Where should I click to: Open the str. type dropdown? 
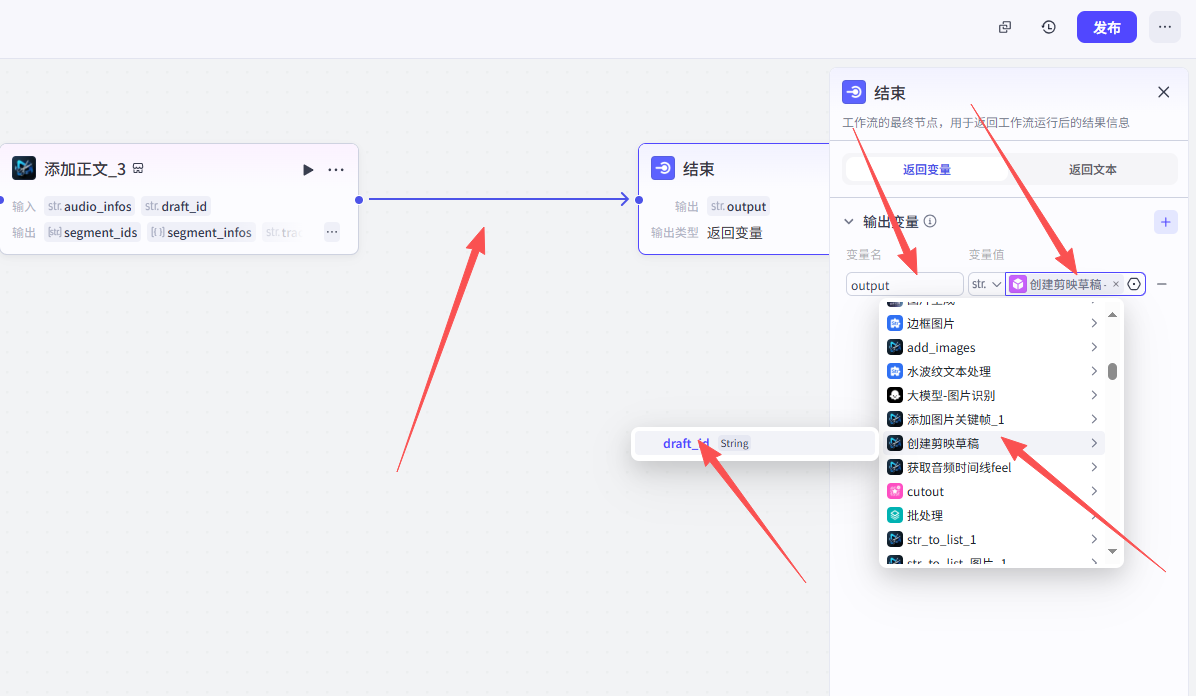[x=986, y=285]
